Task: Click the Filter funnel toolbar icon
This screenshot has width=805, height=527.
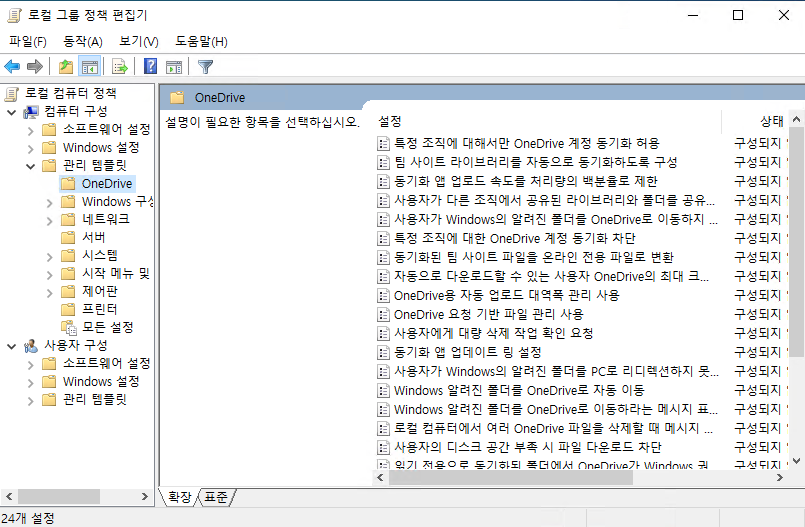Action: pos(205,67)
